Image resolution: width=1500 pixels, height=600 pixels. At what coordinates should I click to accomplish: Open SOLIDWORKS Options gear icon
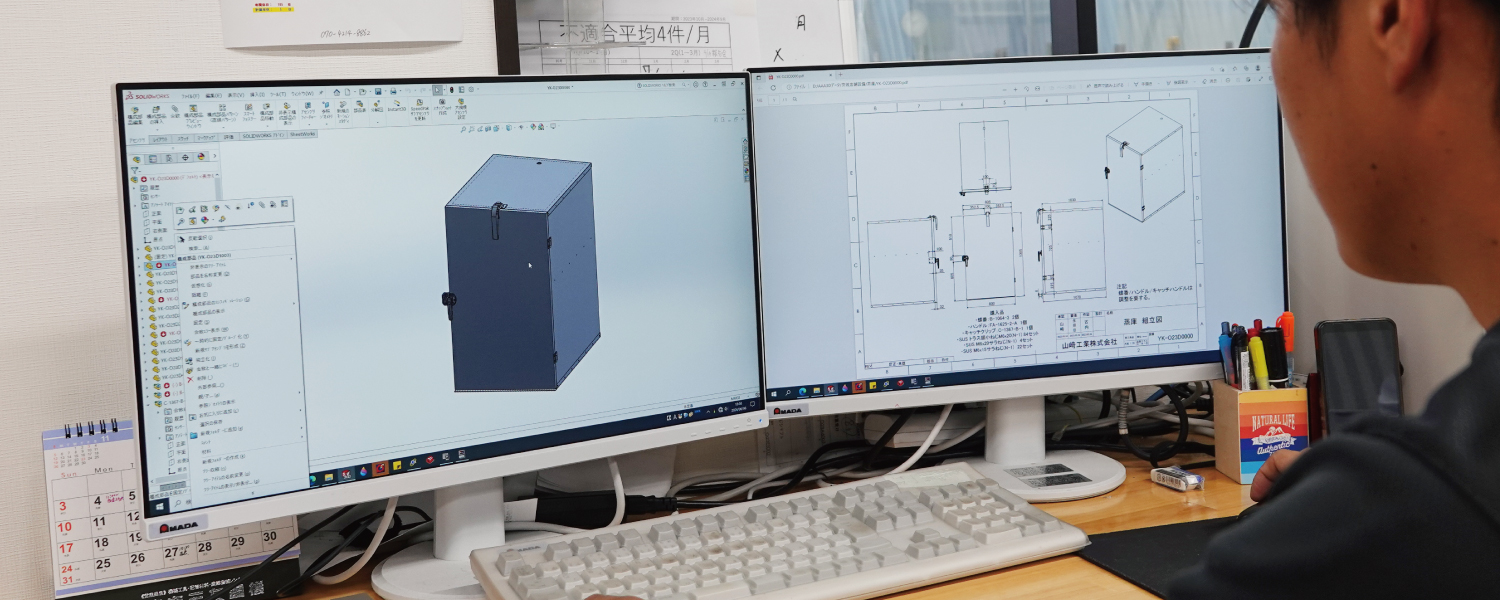pos(471,89)
